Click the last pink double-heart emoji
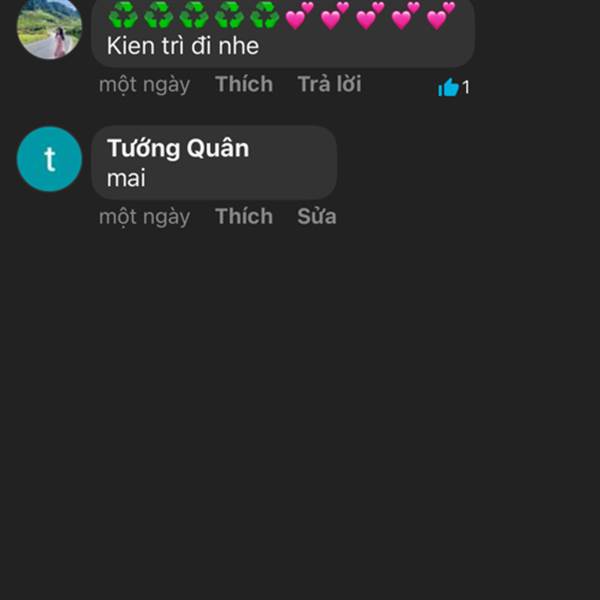The width and height of the screenshot is (600, 600). [441, 16]
